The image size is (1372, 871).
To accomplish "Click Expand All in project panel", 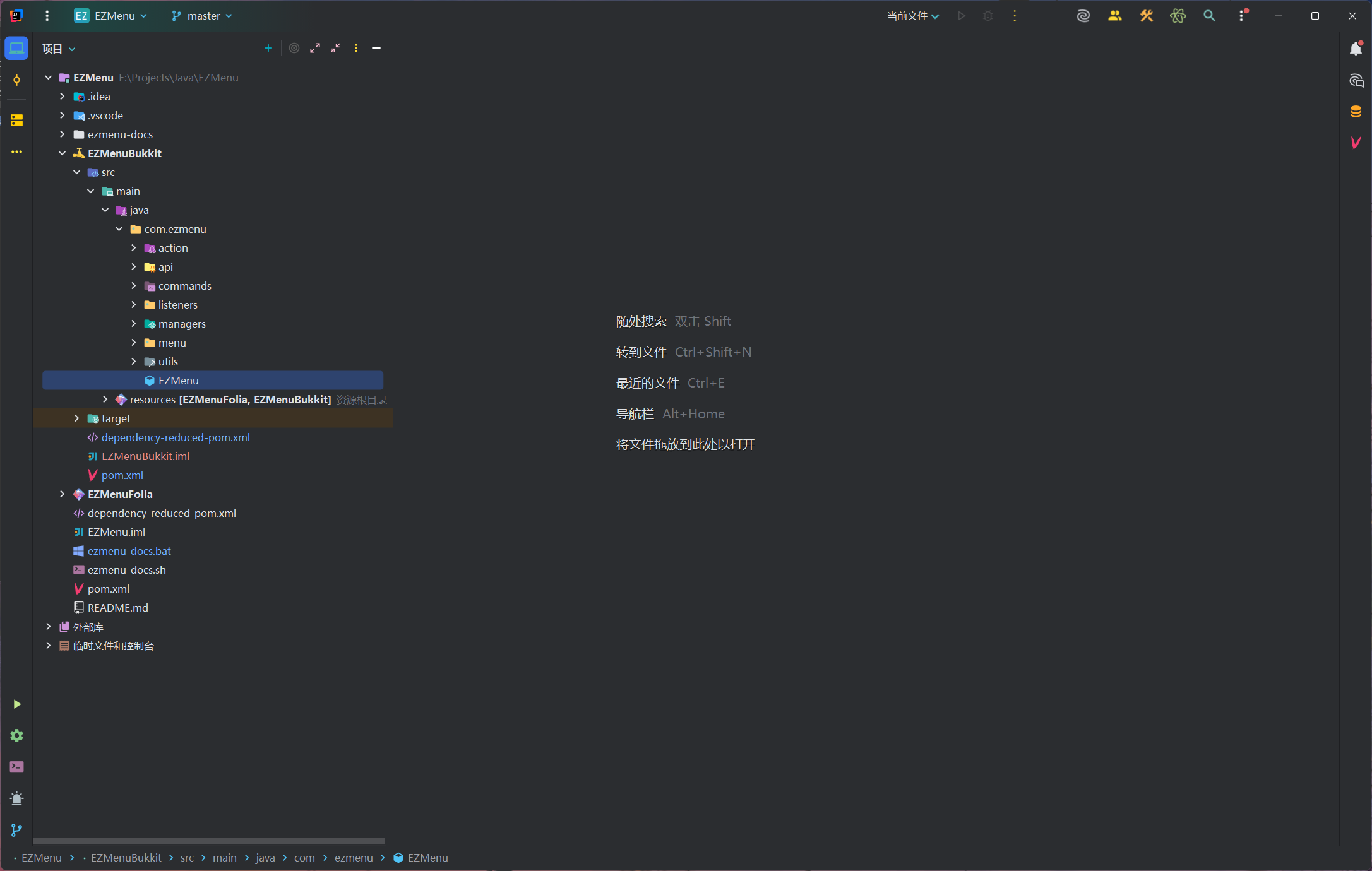I will [315, 48].
